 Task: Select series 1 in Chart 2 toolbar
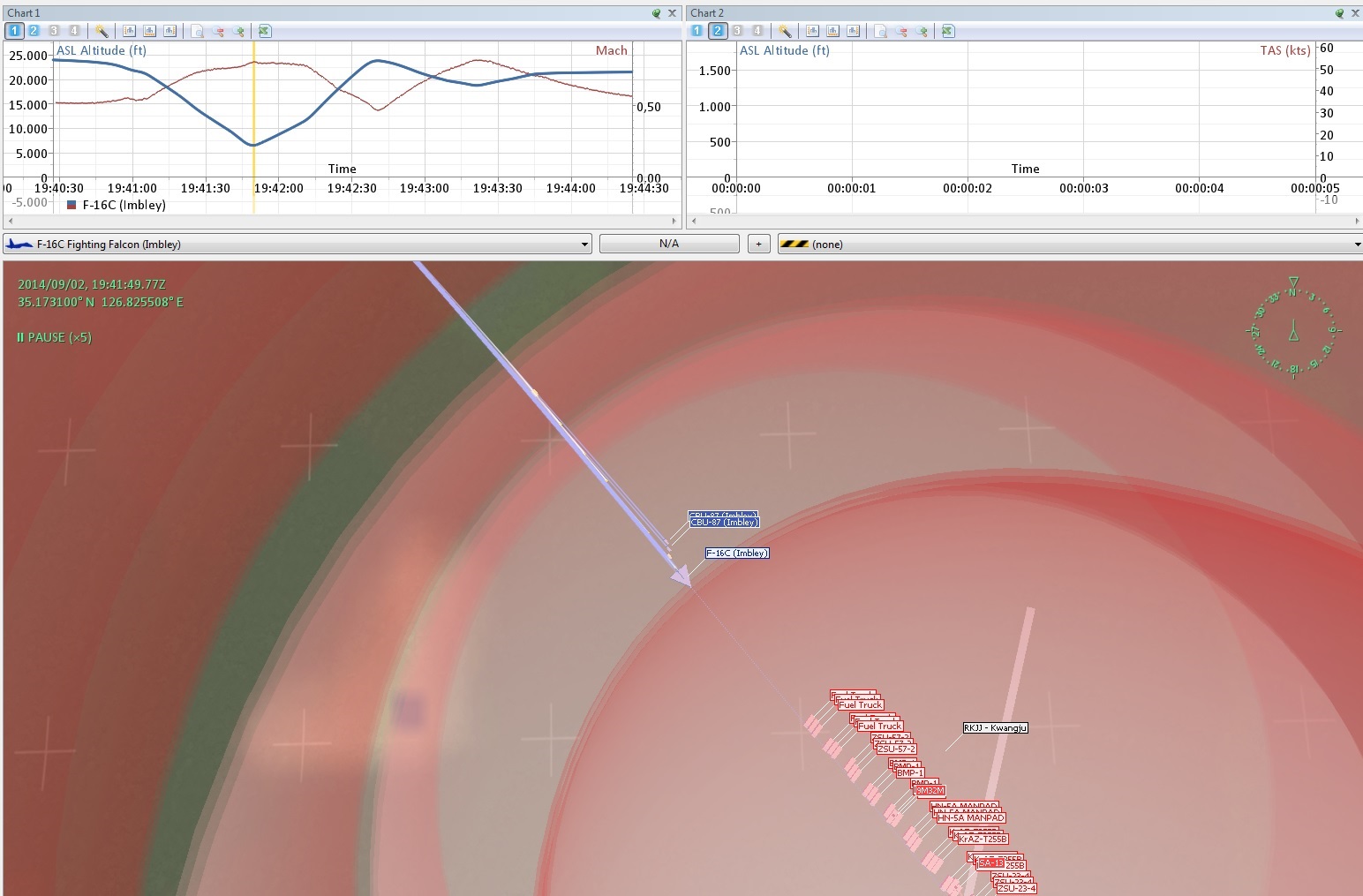tap(697, 31)
